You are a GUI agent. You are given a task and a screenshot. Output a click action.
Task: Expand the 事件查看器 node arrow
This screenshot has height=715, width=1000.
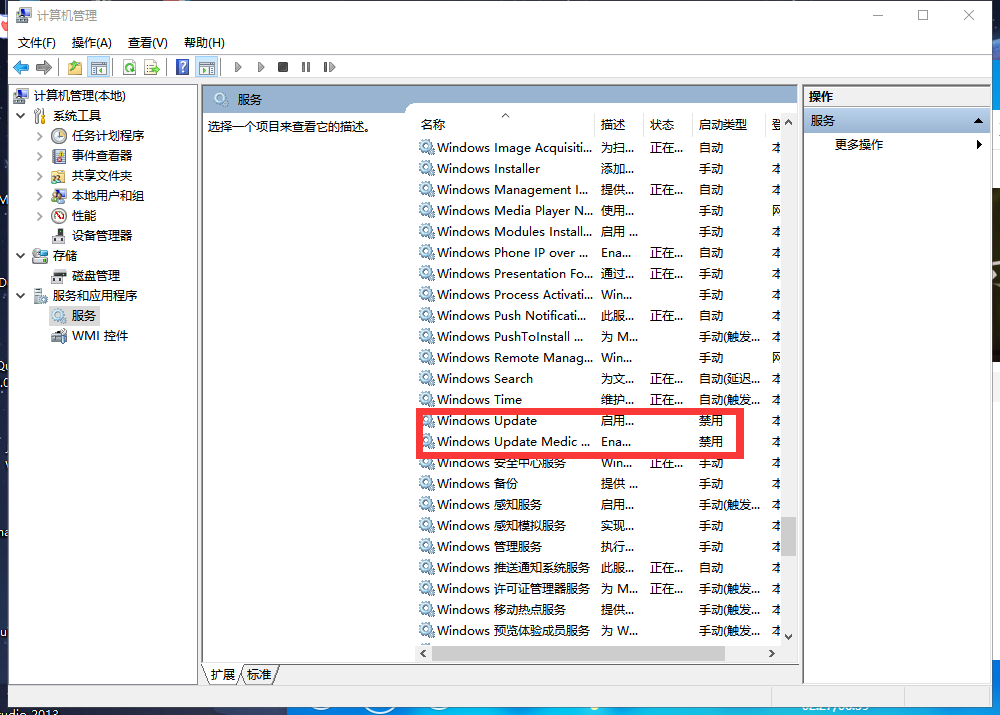[40, 156]
